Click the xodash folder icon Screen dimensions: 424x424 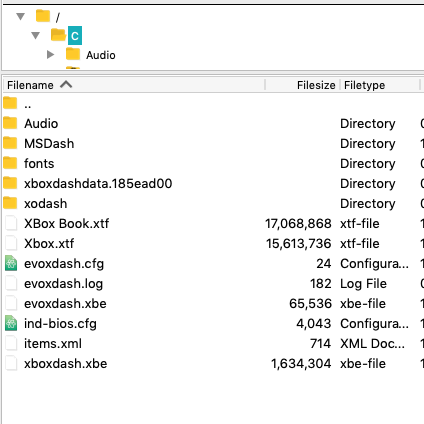(x=10, y=203)
